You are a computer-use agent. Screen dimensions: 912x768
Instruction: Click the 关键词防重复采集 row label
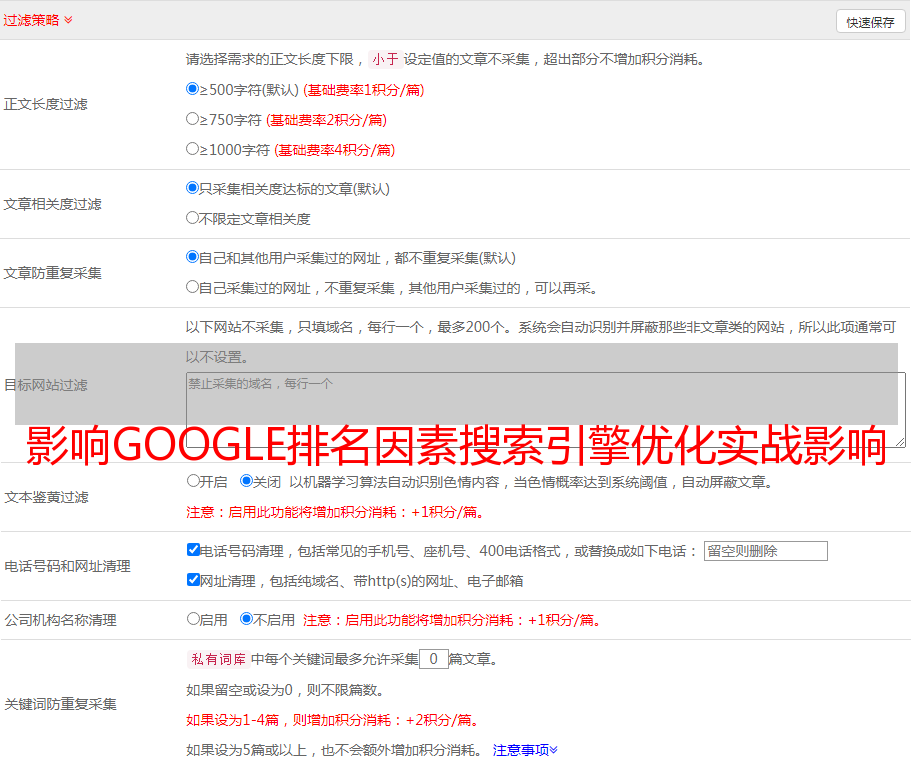(x=60, y=704)
